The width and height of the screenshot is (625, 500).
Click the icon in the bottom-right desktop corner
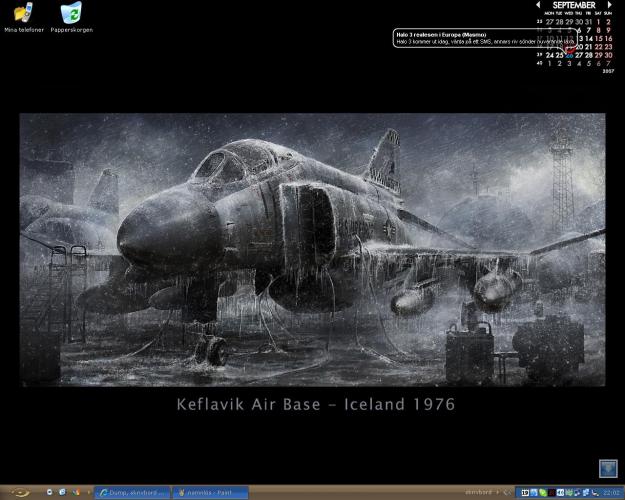[x=606, y=468]
